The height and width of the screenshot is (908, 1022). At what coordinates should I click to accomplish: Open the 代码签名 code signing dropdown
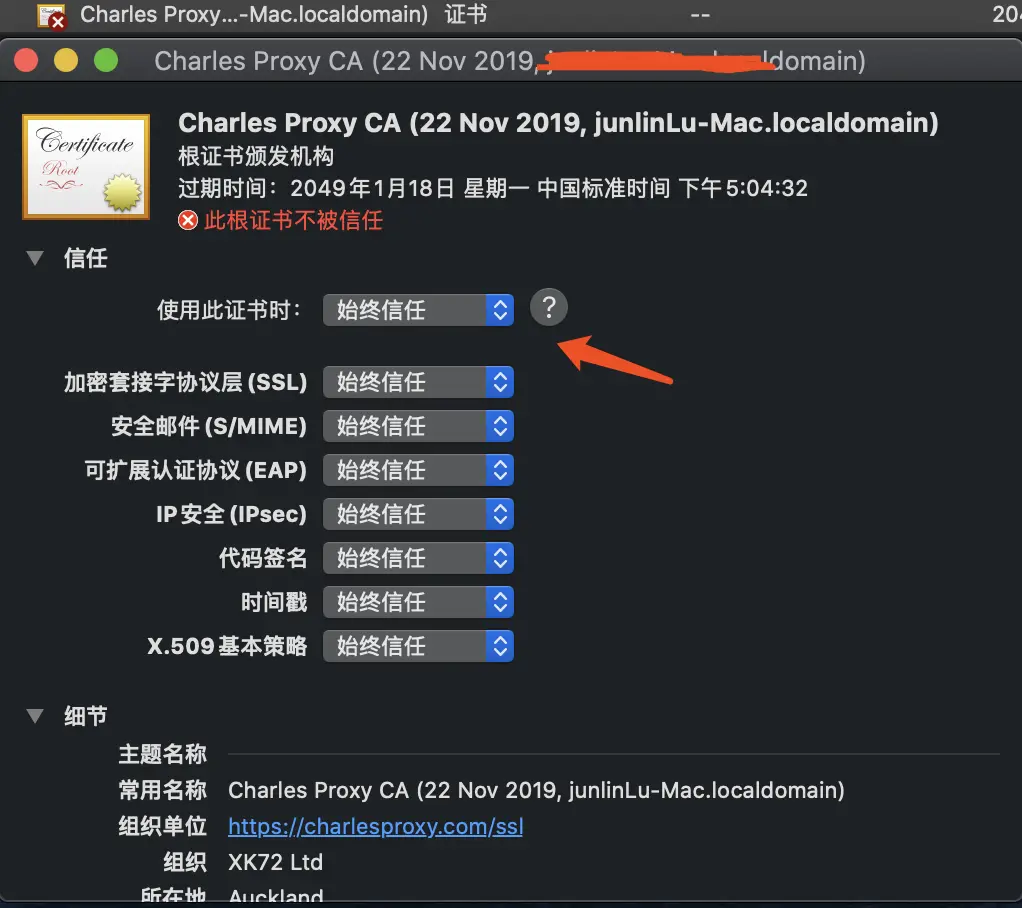coord(418,558)
